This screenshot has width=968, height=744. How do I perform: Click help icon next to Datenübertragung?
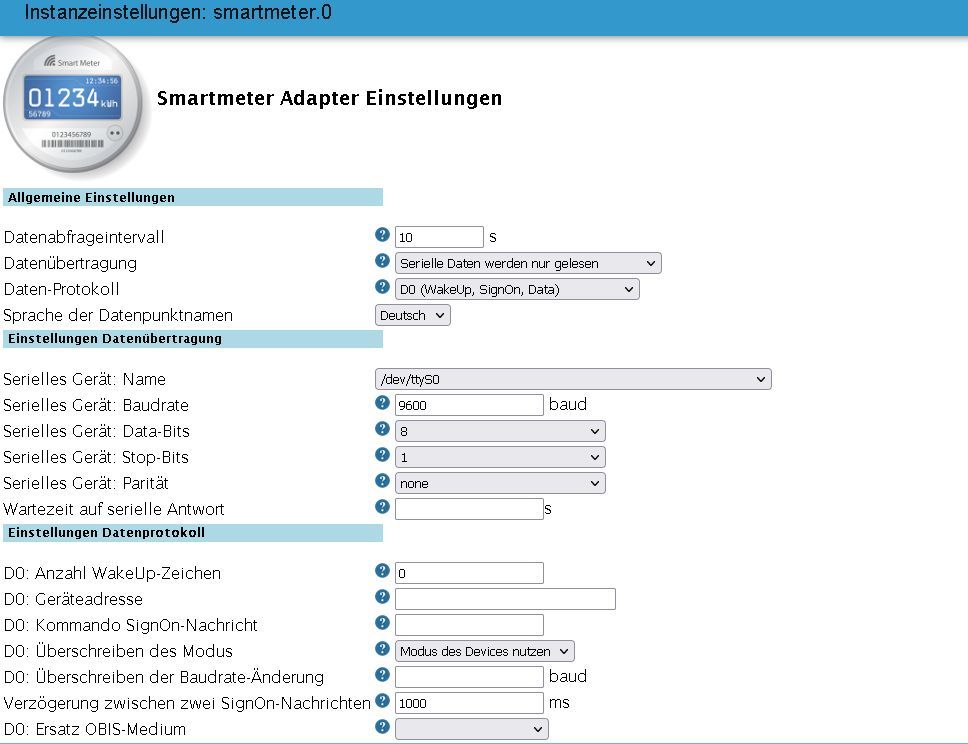coord(382,261)
